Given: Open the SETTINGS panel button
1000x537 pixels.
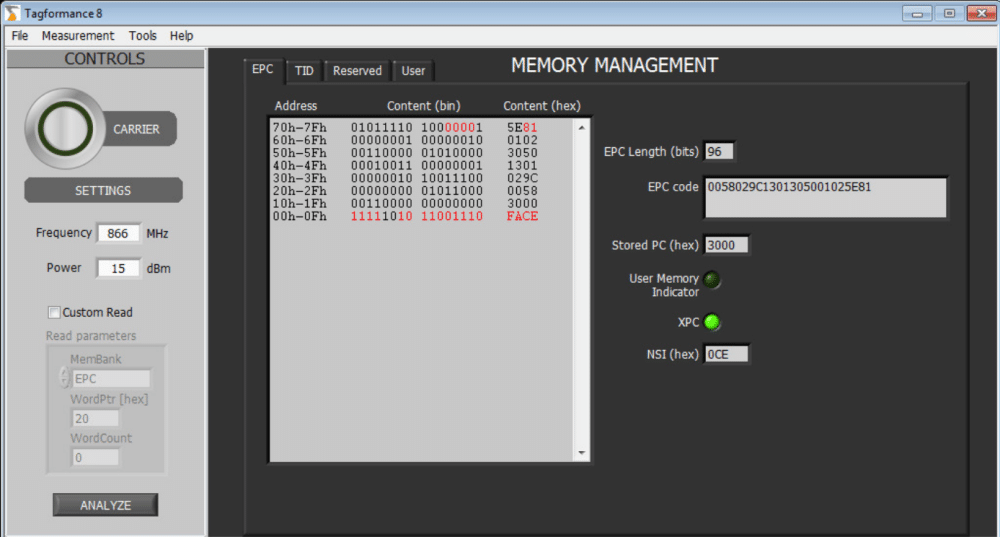Looking at the screenshot, I should point(103,191).
